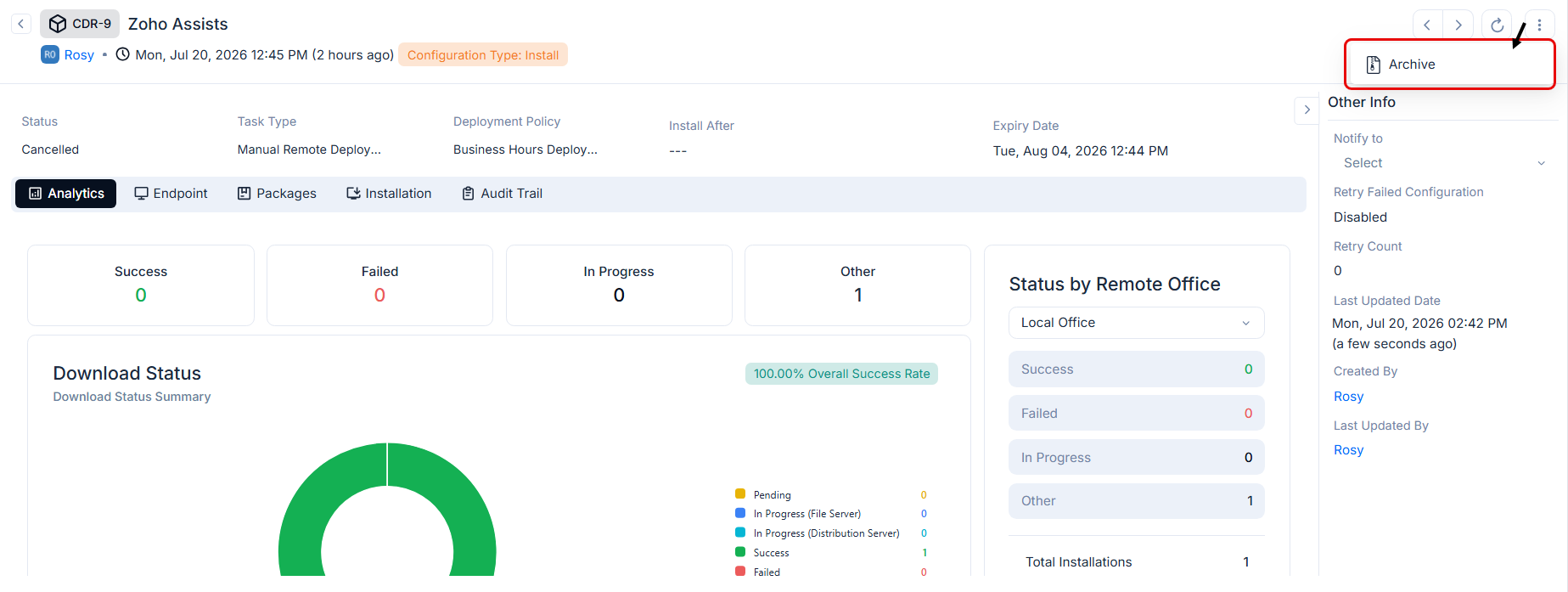Collapse the Other Info side panel
The height and width of the screenshot is (592, 1568).
pyautogui.click(x=1307, y=110)
